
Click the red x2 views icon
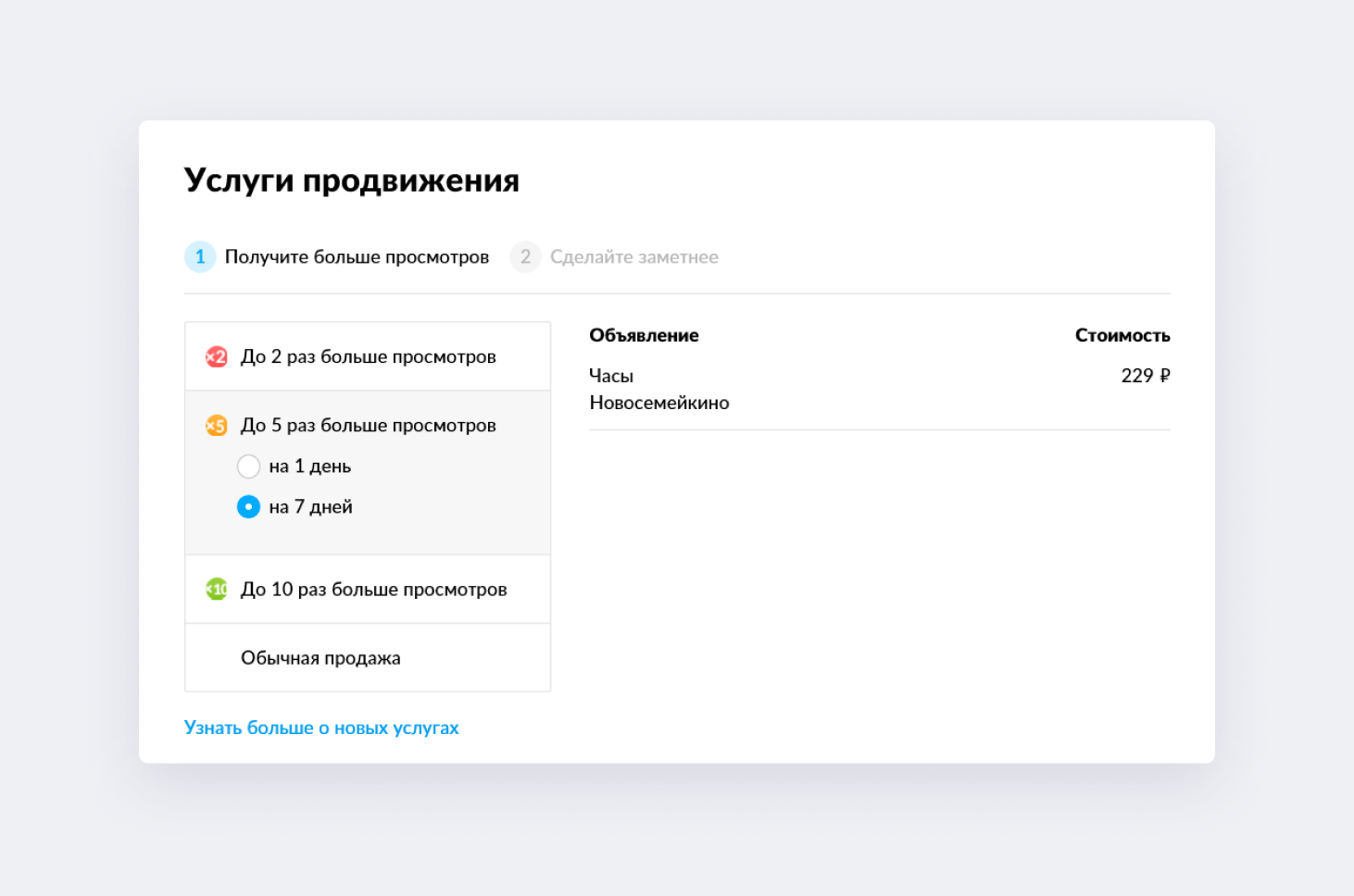[x=217, y=357]
